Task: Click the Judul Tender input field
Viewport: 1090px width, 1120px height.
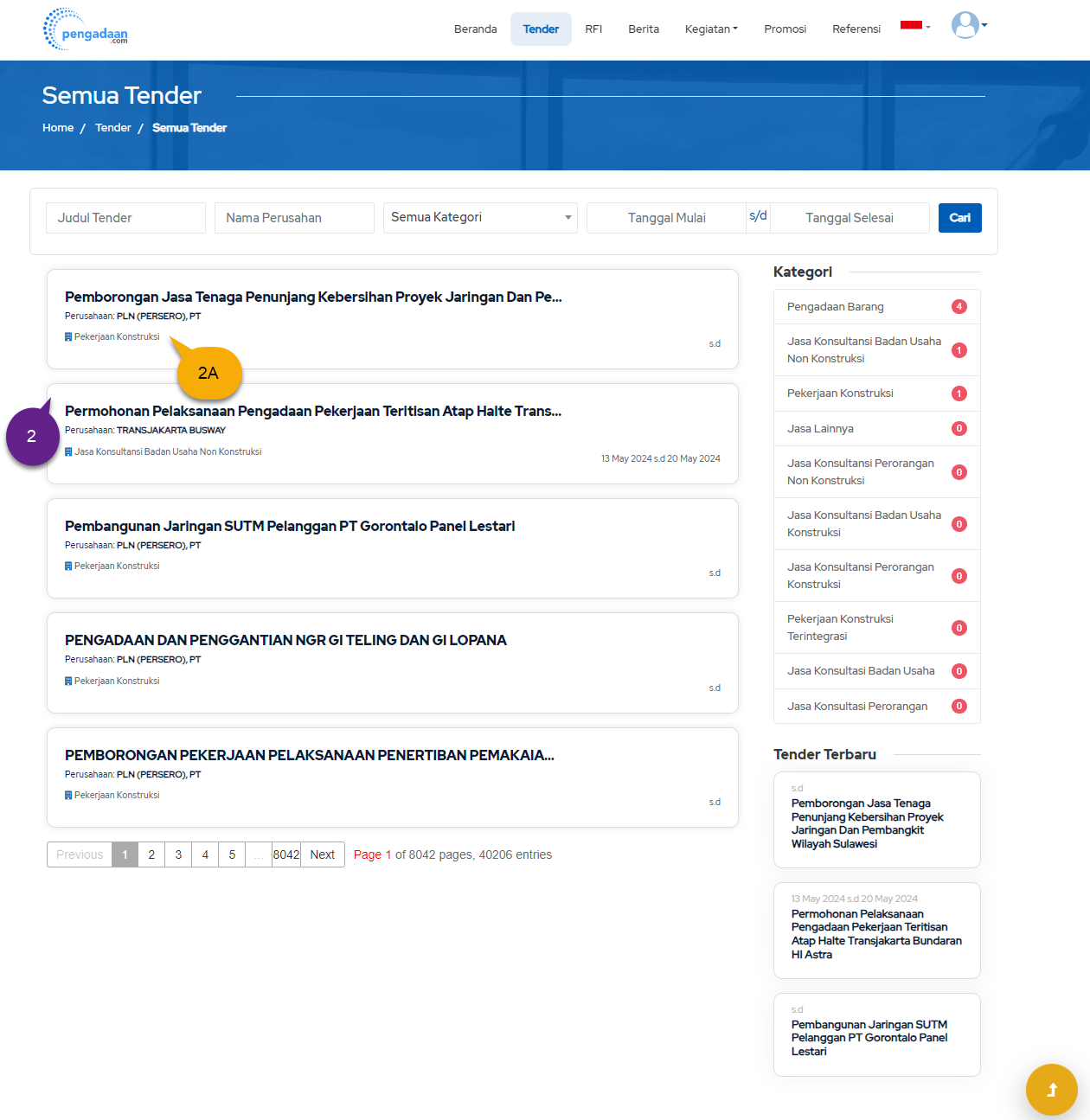Action: point(125,218)
